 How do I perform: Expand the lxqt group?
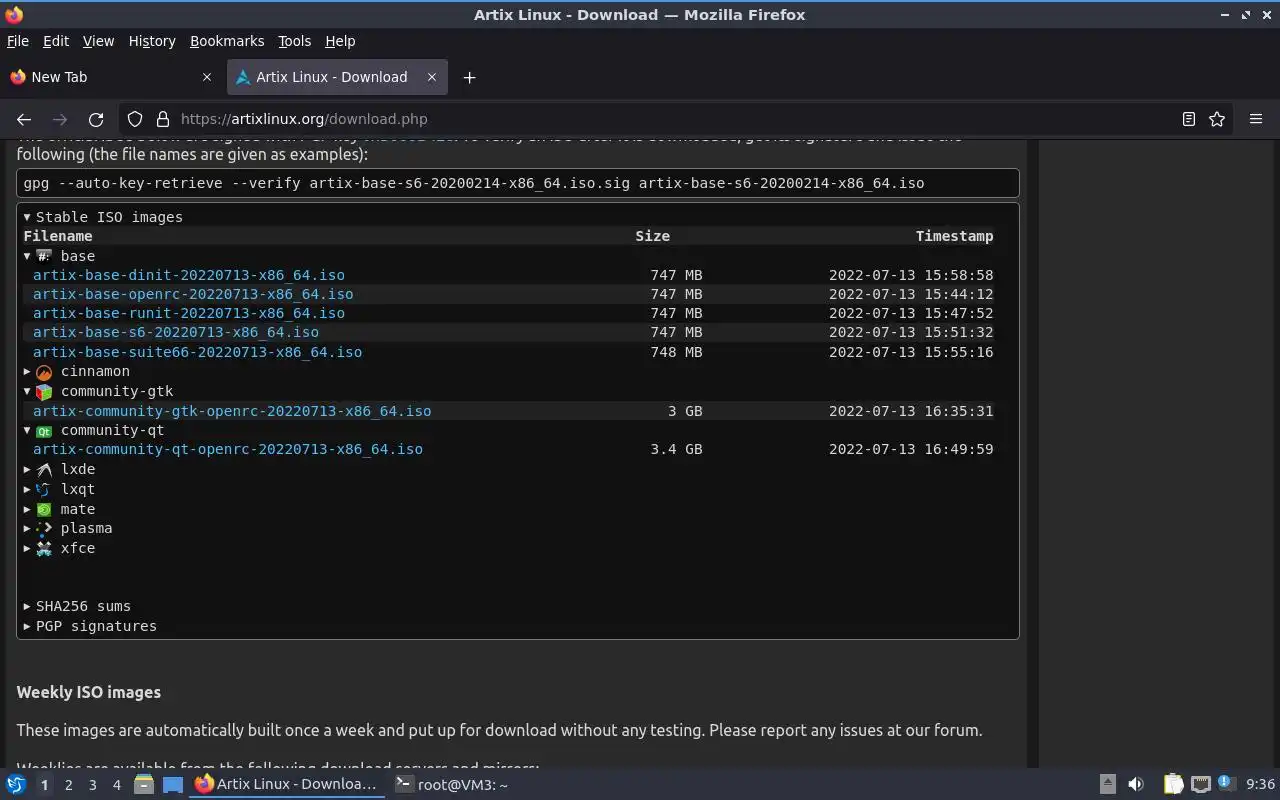60,489
